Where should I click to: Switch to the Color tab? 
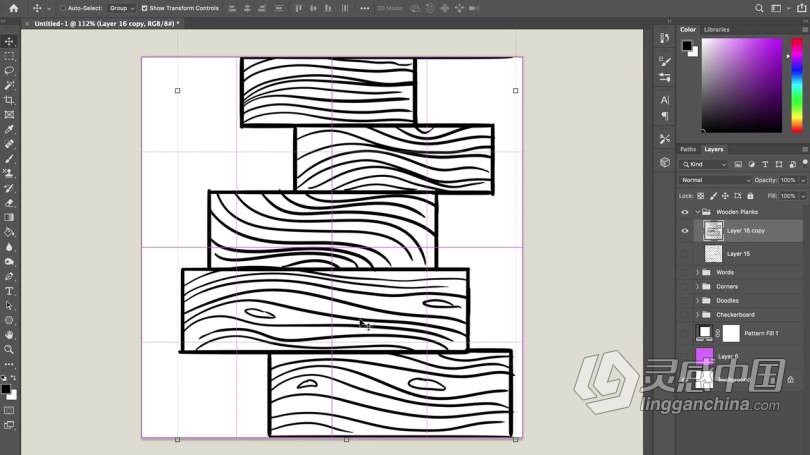click(688, 29)
